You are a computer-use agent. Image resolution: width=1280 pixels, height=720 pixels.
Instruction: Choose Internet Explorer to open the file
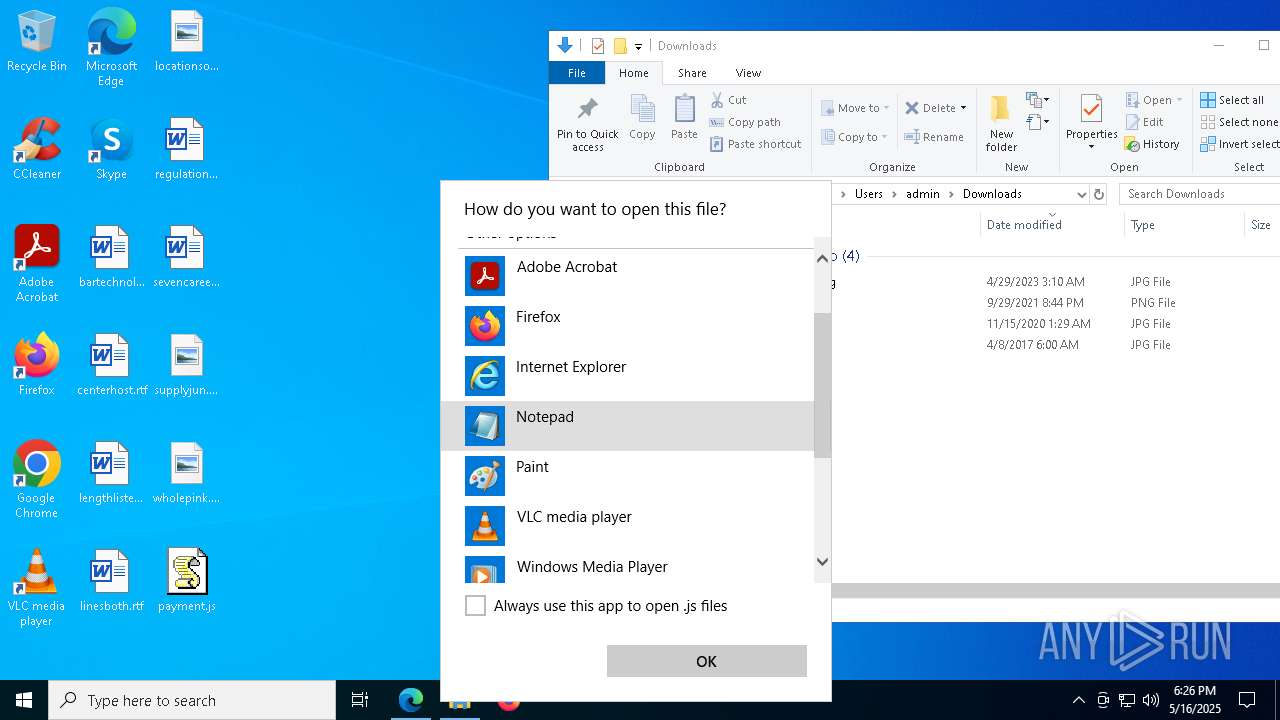click(x=627, y=376)
